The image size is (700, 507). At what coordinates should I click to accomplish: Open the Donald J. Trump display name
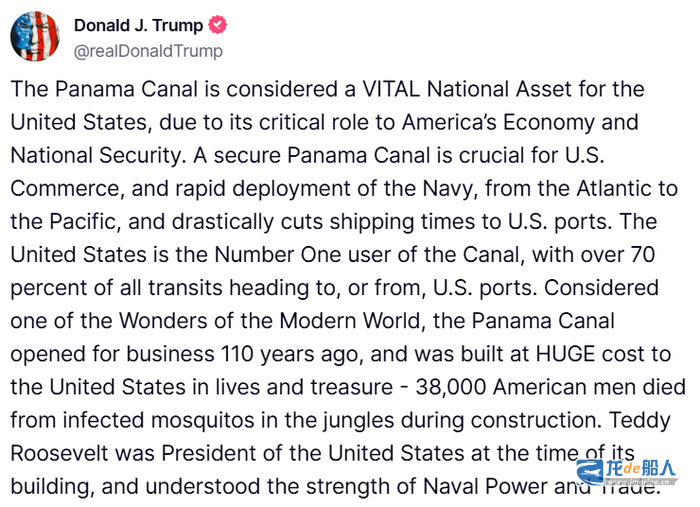(x=137, y=25)
